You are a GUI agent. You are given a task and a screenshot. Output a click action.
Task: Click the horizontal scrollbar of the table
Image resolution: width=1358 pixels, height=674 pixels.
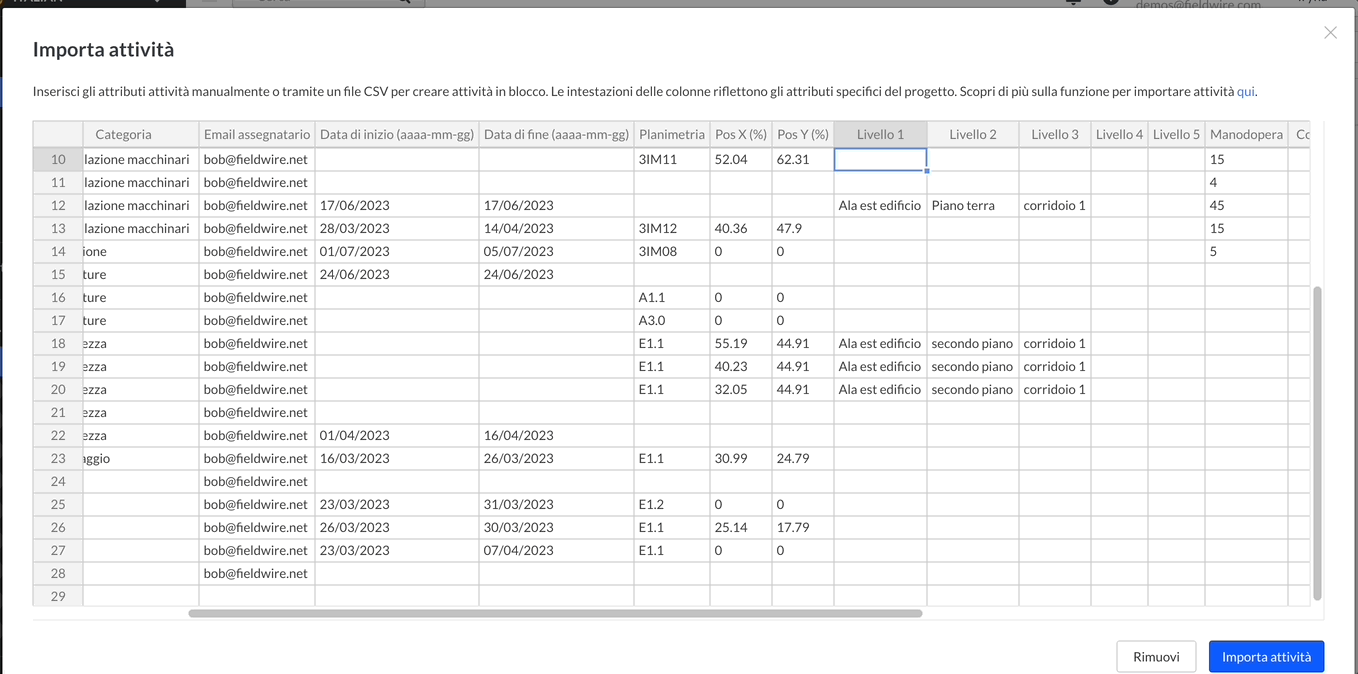555,613
